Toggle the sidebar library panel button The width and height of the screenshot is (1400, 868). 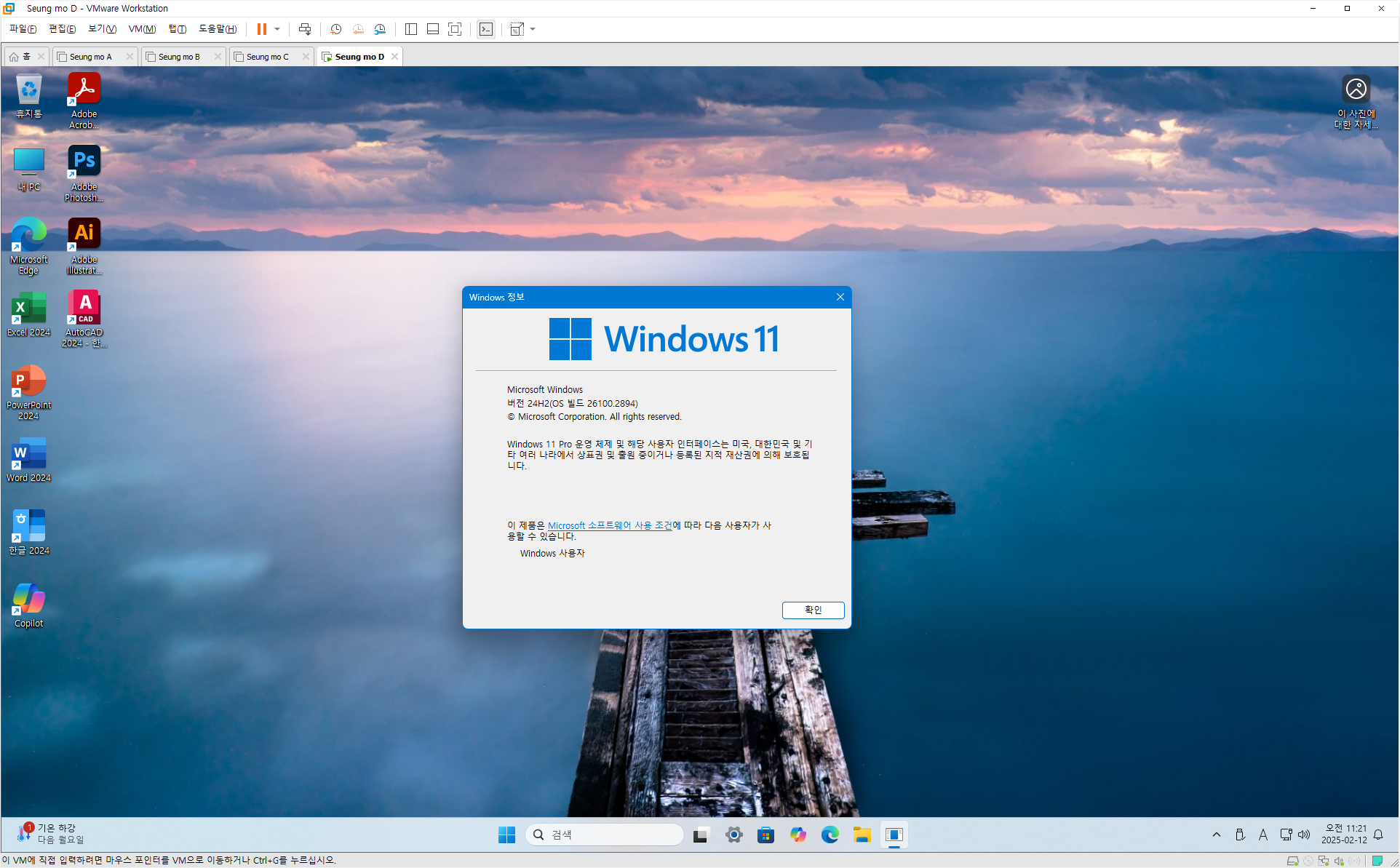(x=411, y=29)
